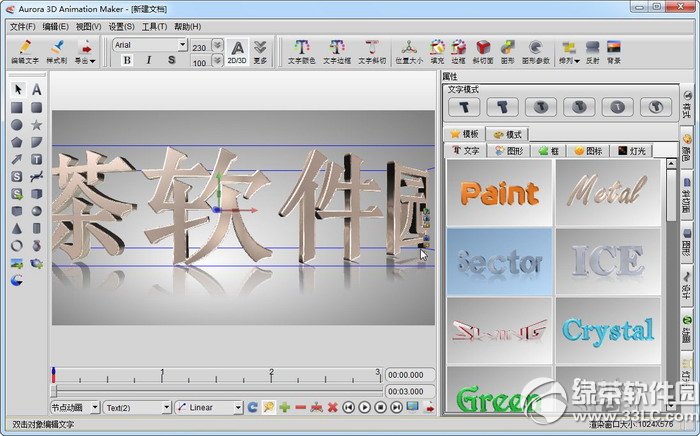
Task: Toggle bold formatting button B
Action: (x=127, y=60)
